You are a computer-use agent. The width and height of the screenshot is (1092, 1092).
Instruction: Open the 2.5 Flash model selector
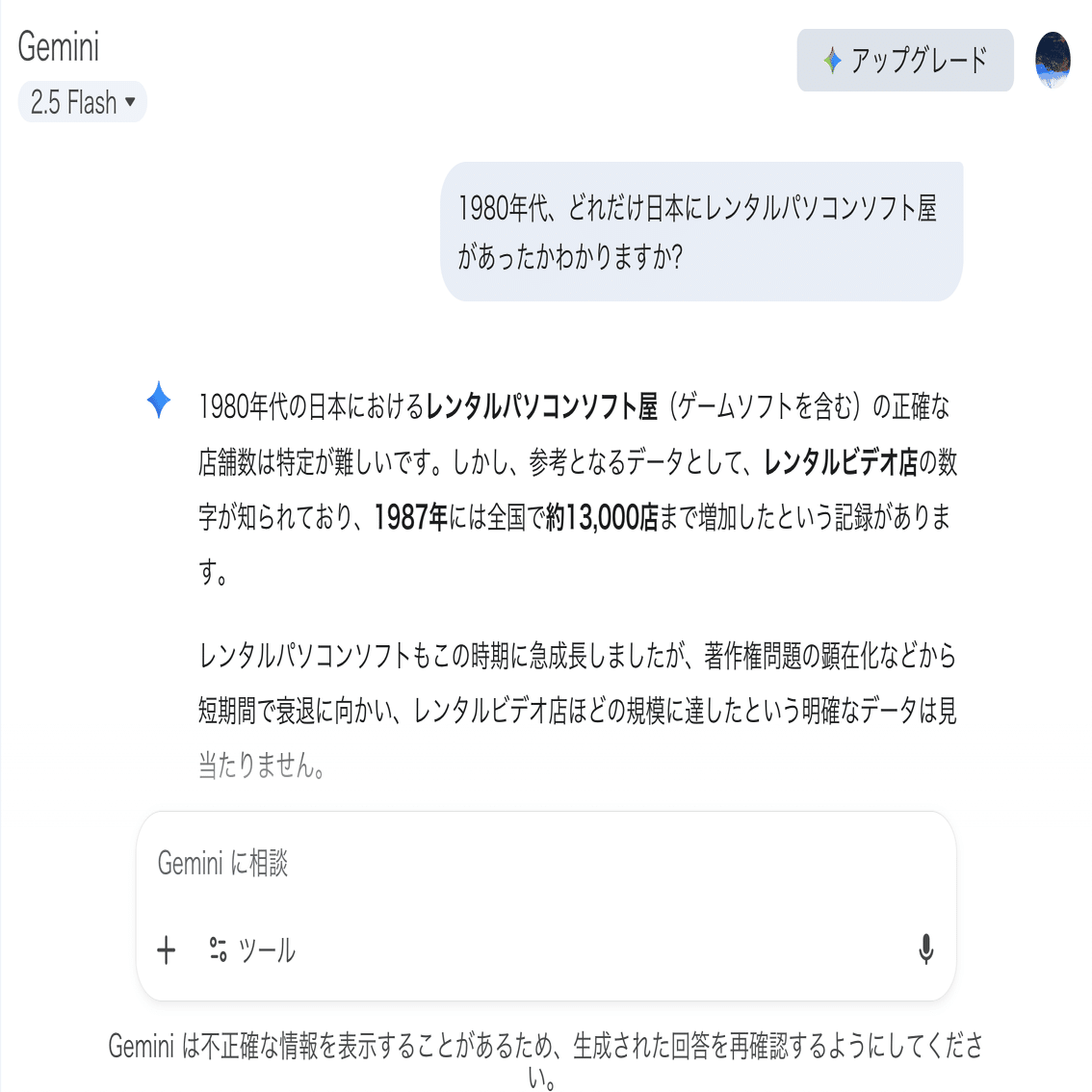point(82,102)
